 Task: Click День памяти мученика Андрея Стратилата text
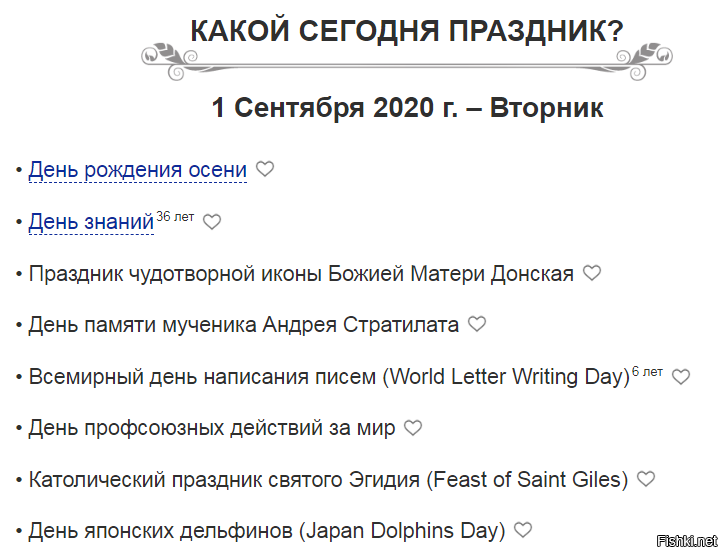(244, 325)
